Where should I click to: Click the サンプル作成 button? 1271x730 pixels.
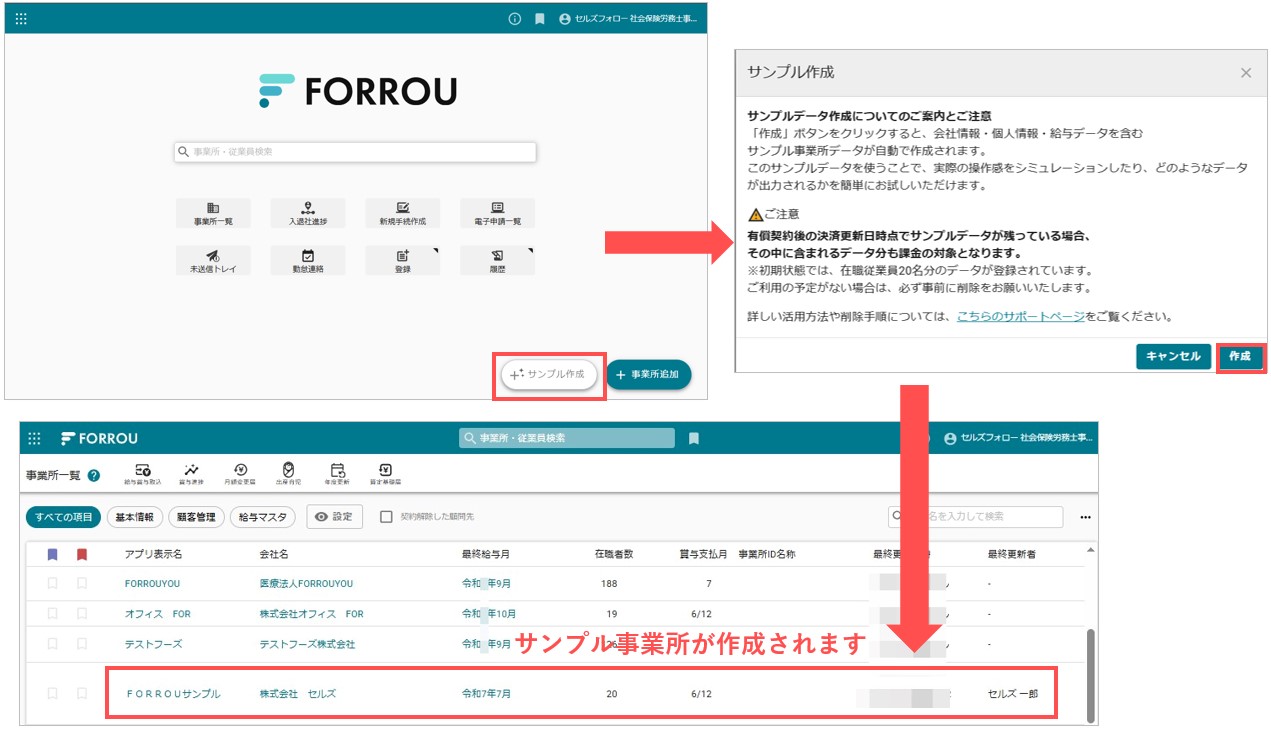pyautogui.click(x=549, y=374)
